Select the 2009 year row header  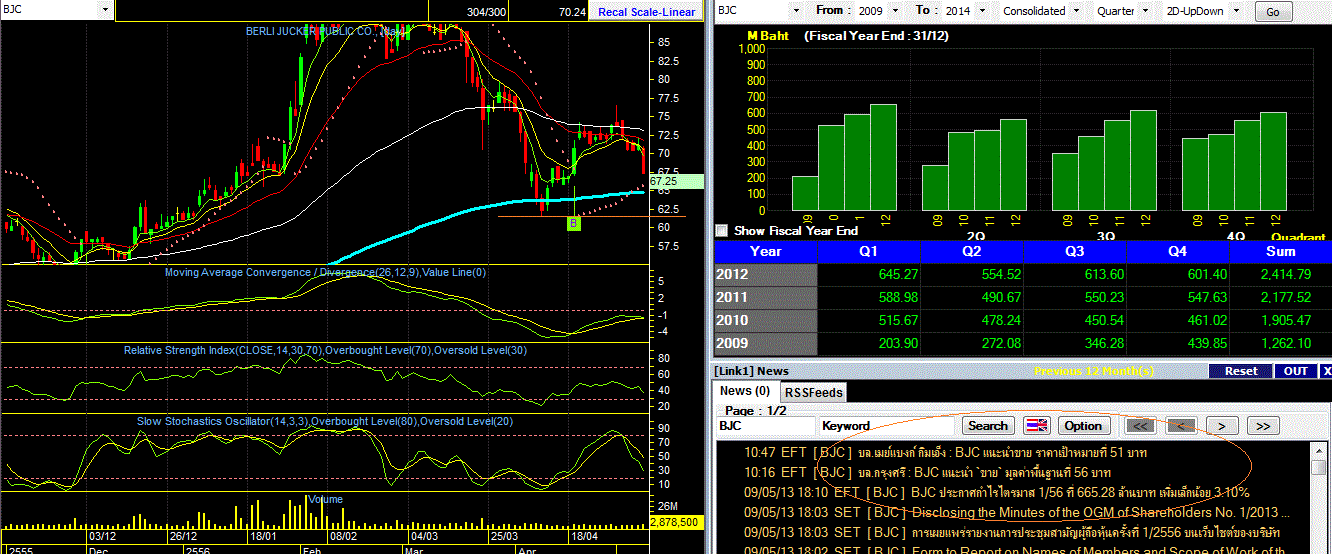tap(766, 343)
